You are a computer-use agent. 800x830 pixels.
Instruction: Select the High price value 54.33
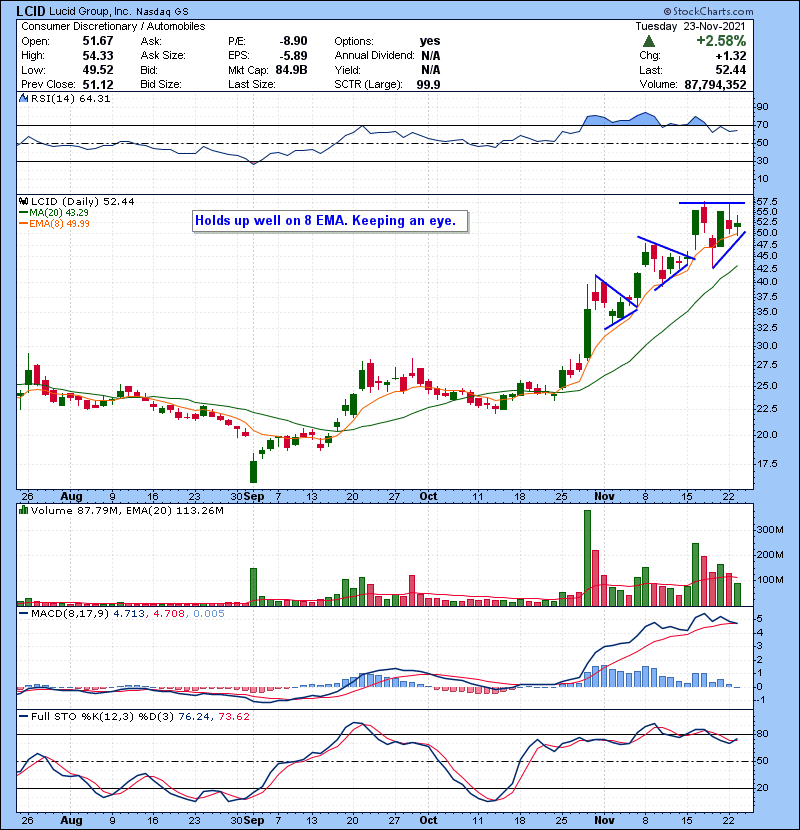point(98,56)
